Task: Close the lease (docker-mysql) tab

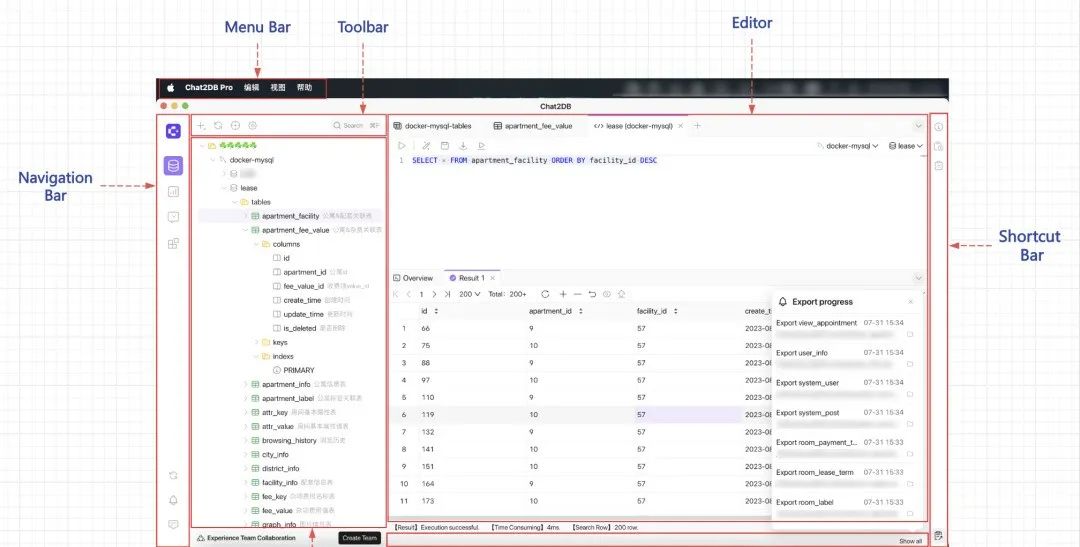Action: point(681,126)
